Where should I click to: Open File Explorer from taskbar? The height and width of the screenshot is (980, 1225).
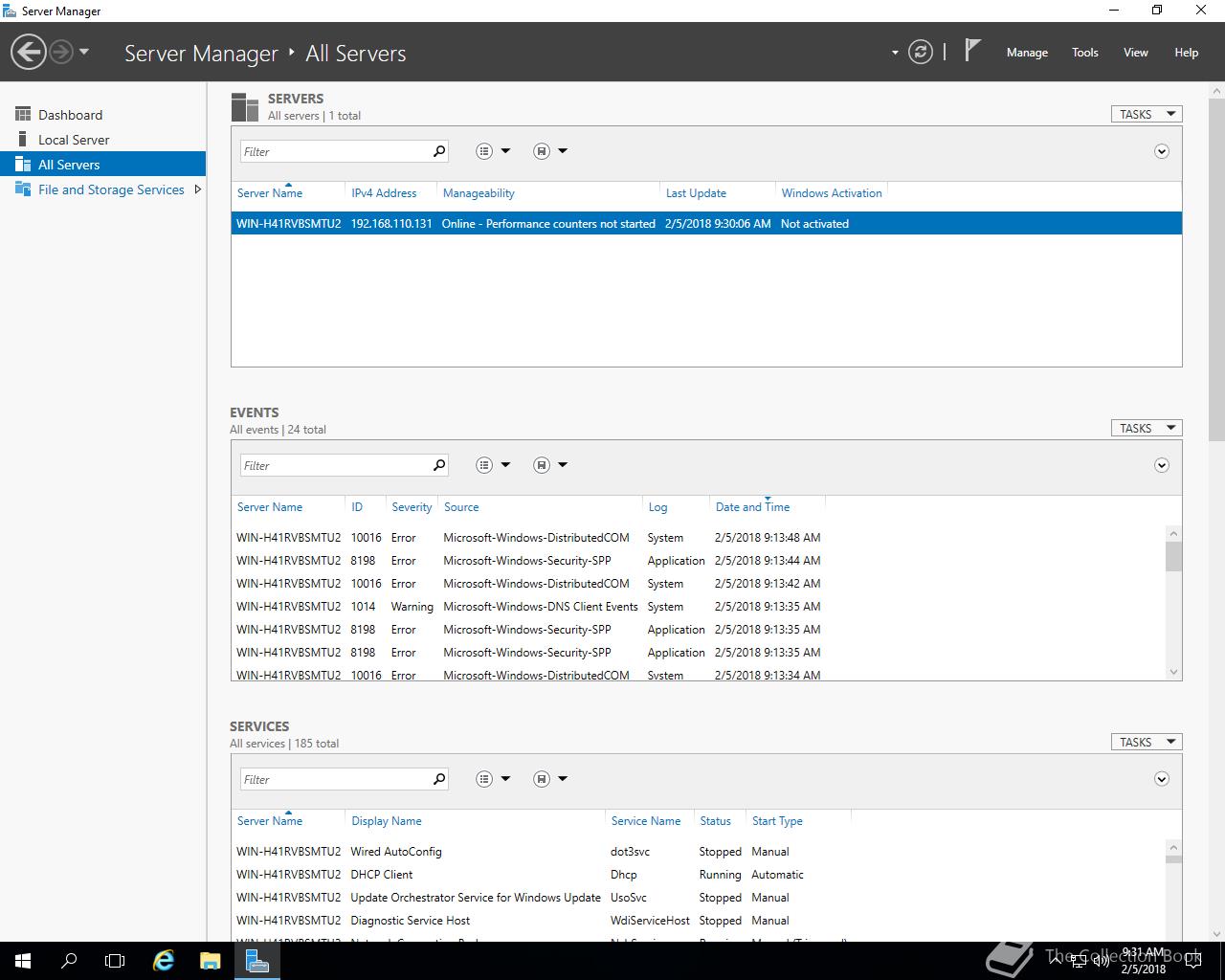click(x=211, y=961)
